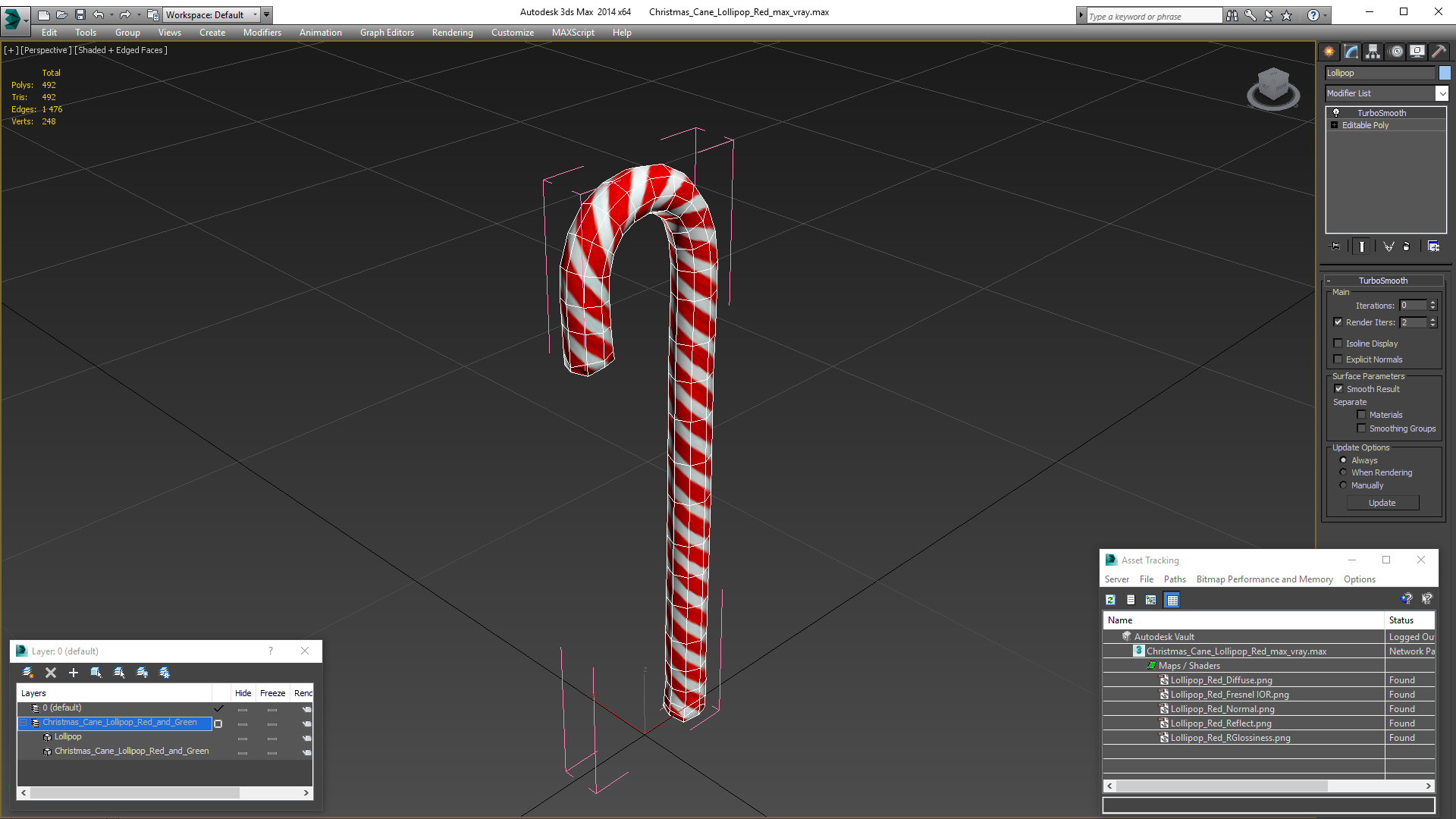Click the TurboSmooth Update button
Image resolution: width=1456 pixels, height=819 pixels.
[1382, 503]
